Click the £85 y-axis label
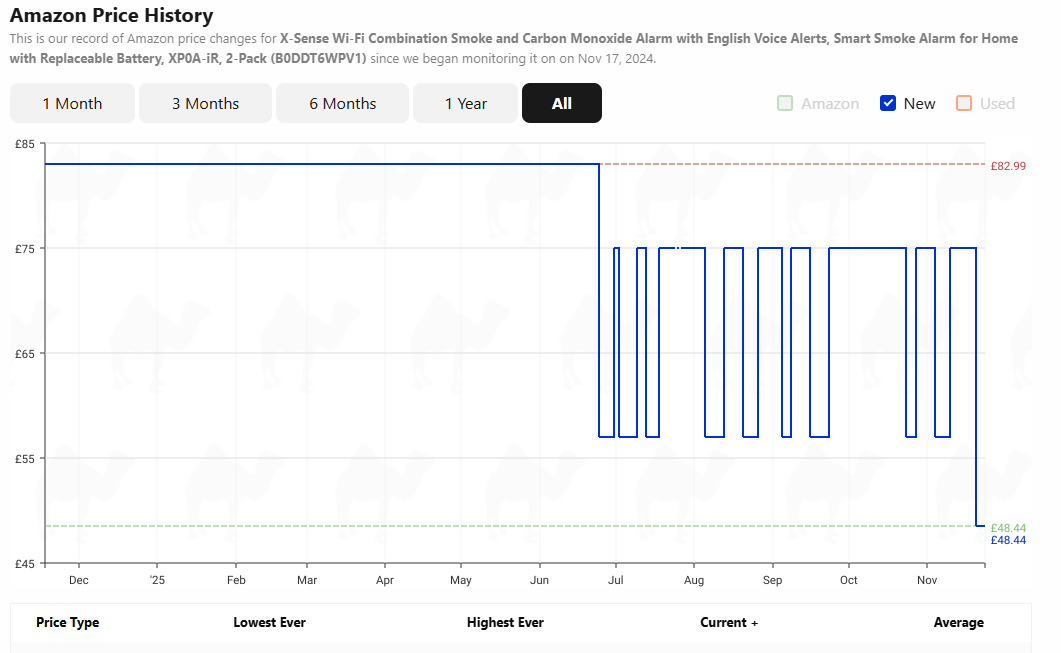Viewport: 1061px width, 653px height. pos(25,144)
